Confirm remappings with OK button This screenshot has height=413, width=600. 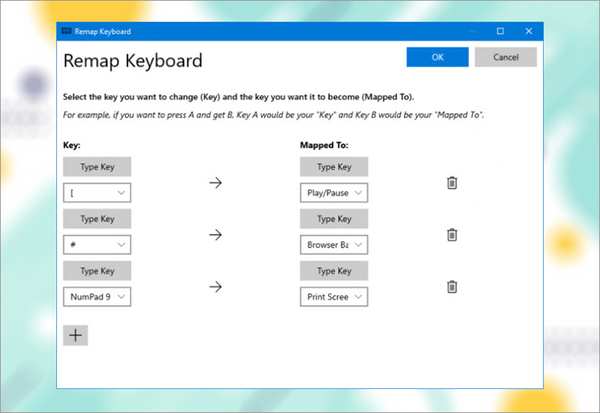pyautogui.click(x=437, y=57)
